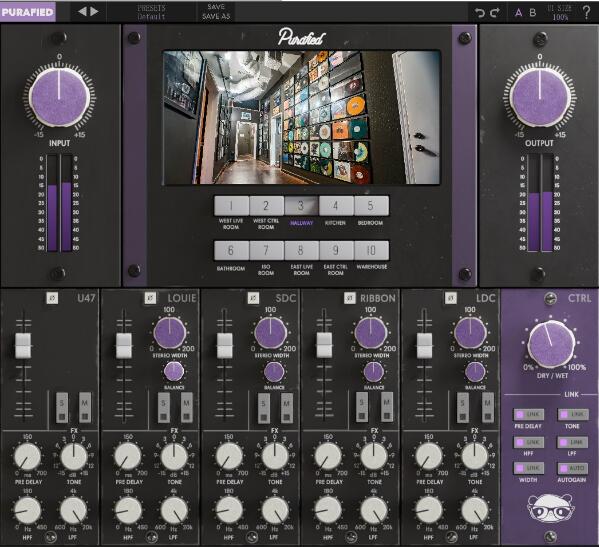
Task: Solo the SDC channel
Action: 264,407
